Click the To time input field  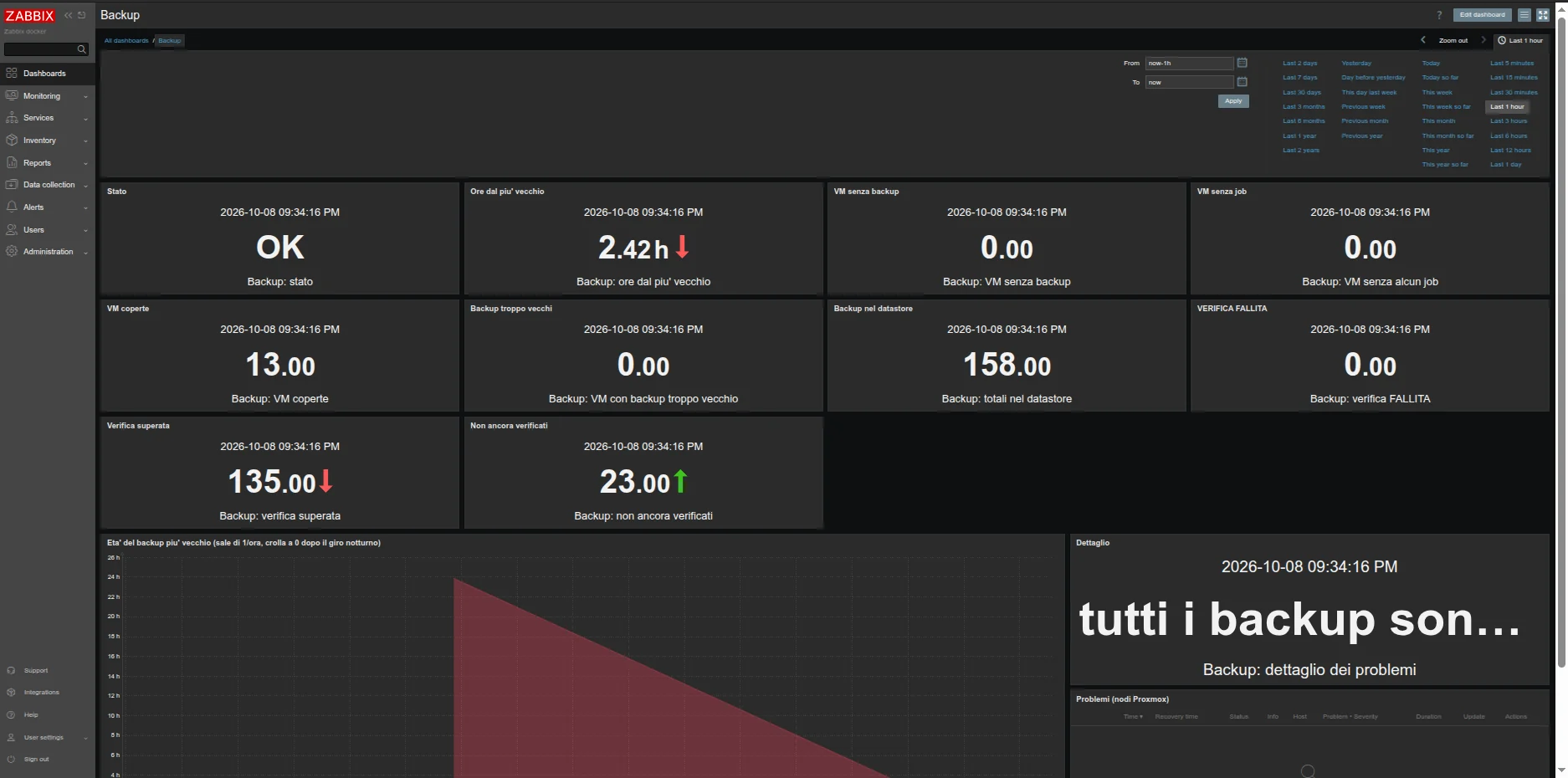(x=1189, y=82)
